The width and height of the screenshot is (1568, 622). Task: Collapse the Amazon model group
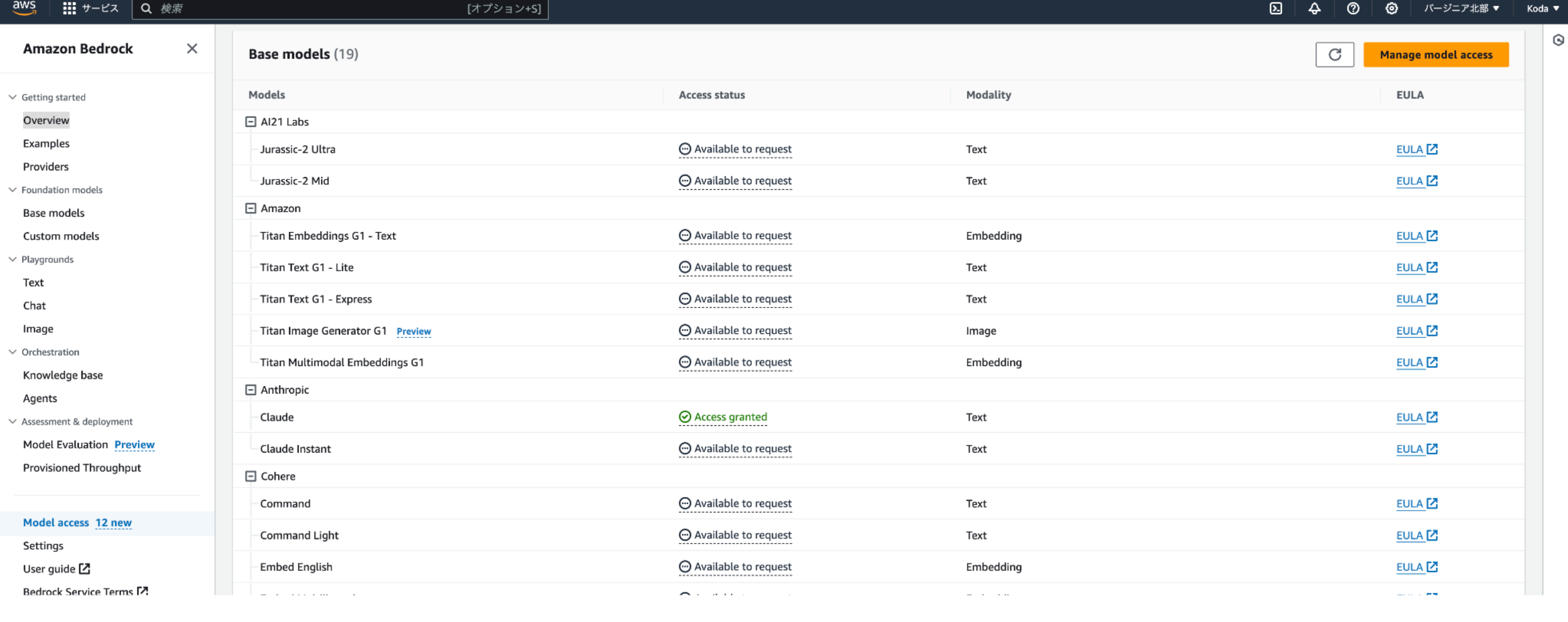[x=250, y=209]
